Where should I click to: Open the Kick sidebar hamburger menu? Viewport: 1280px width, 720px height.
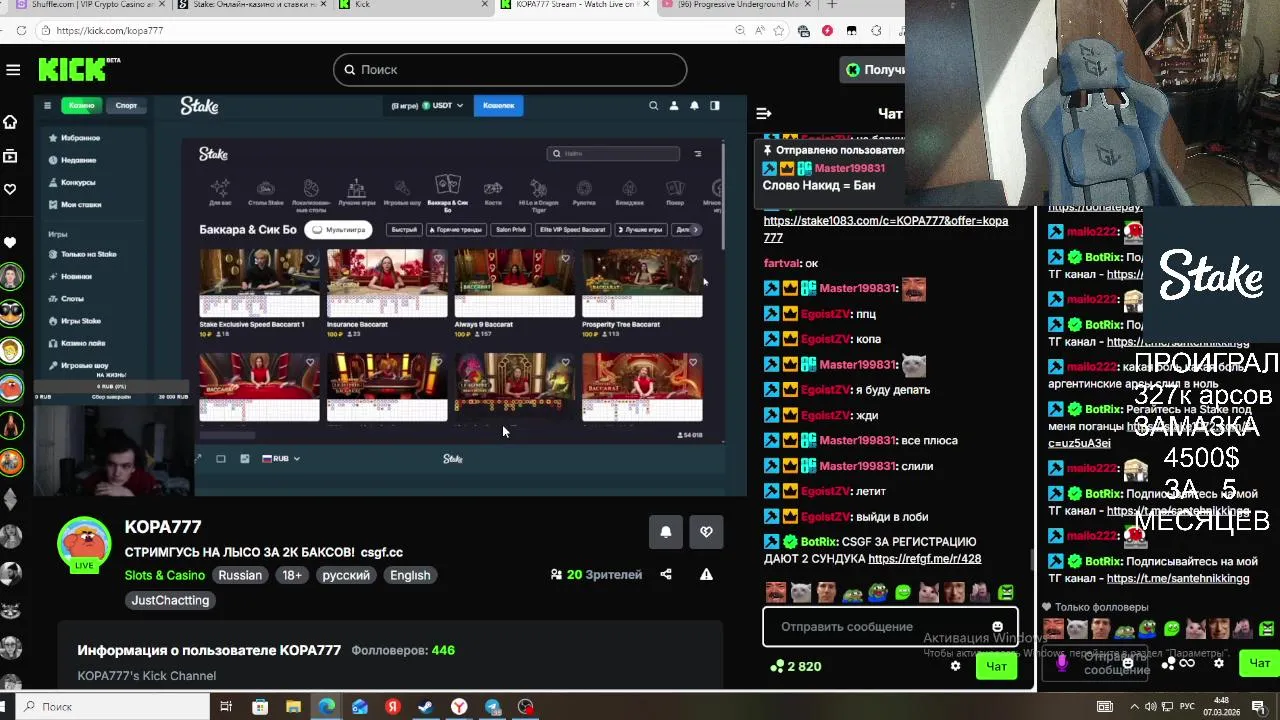(13, 70)
